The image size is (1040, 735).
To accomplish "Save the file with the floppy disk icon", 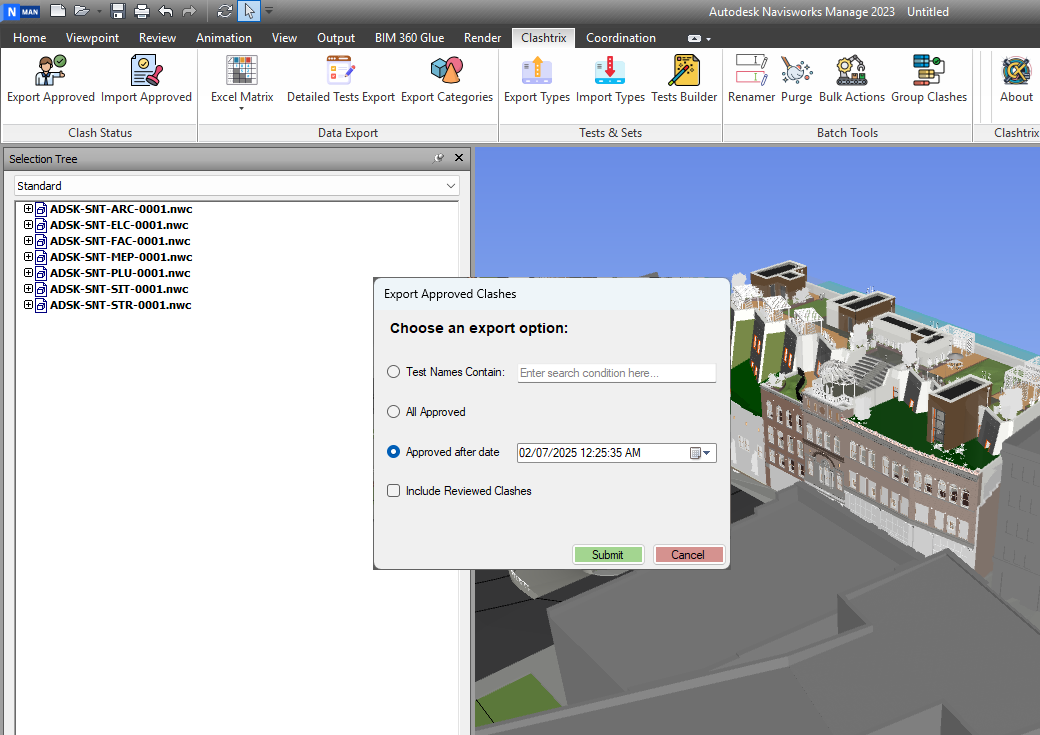I will (118, 11).
